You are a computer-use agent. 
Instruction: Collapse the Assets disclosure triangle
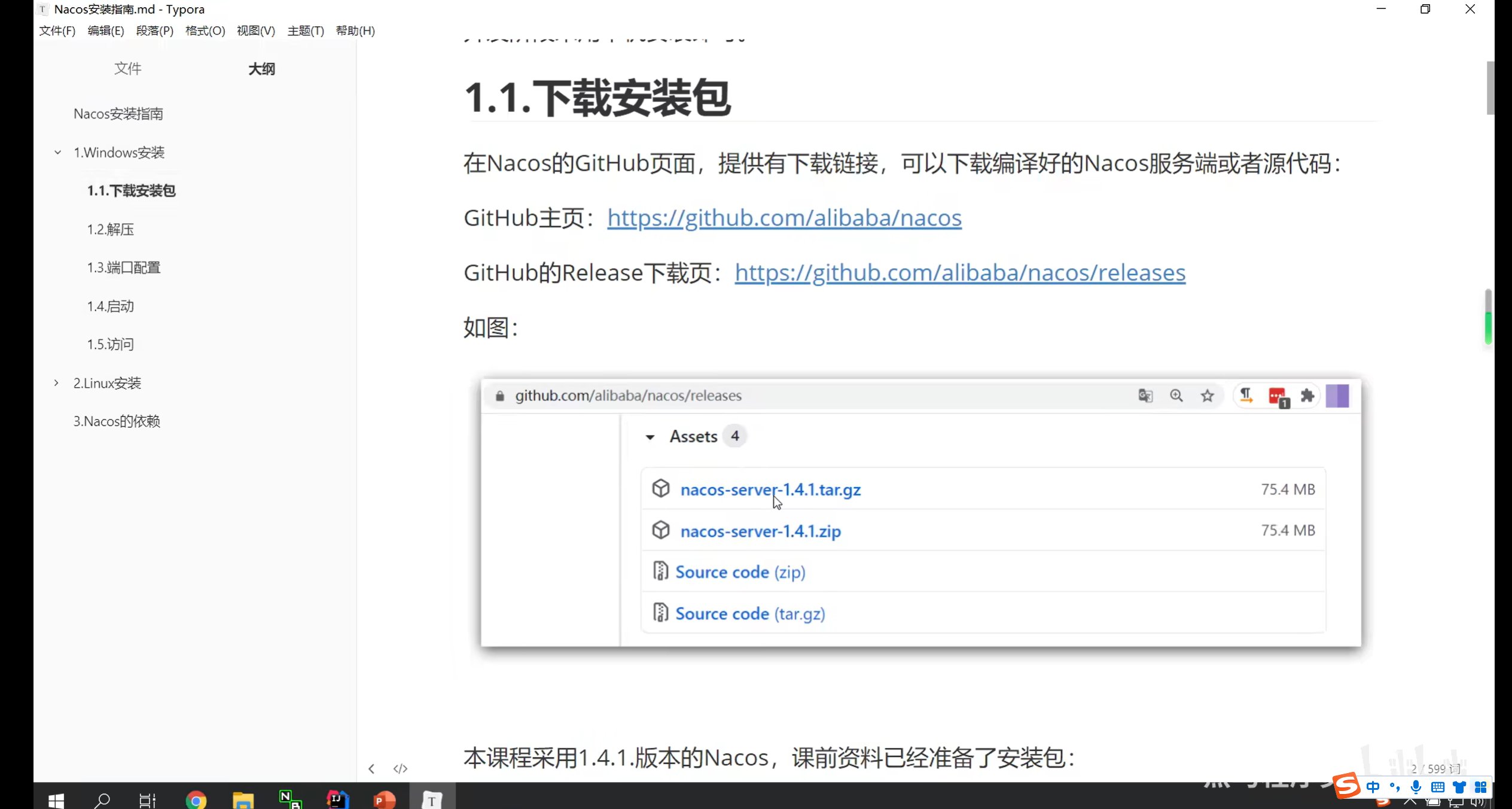click(650, 437)
